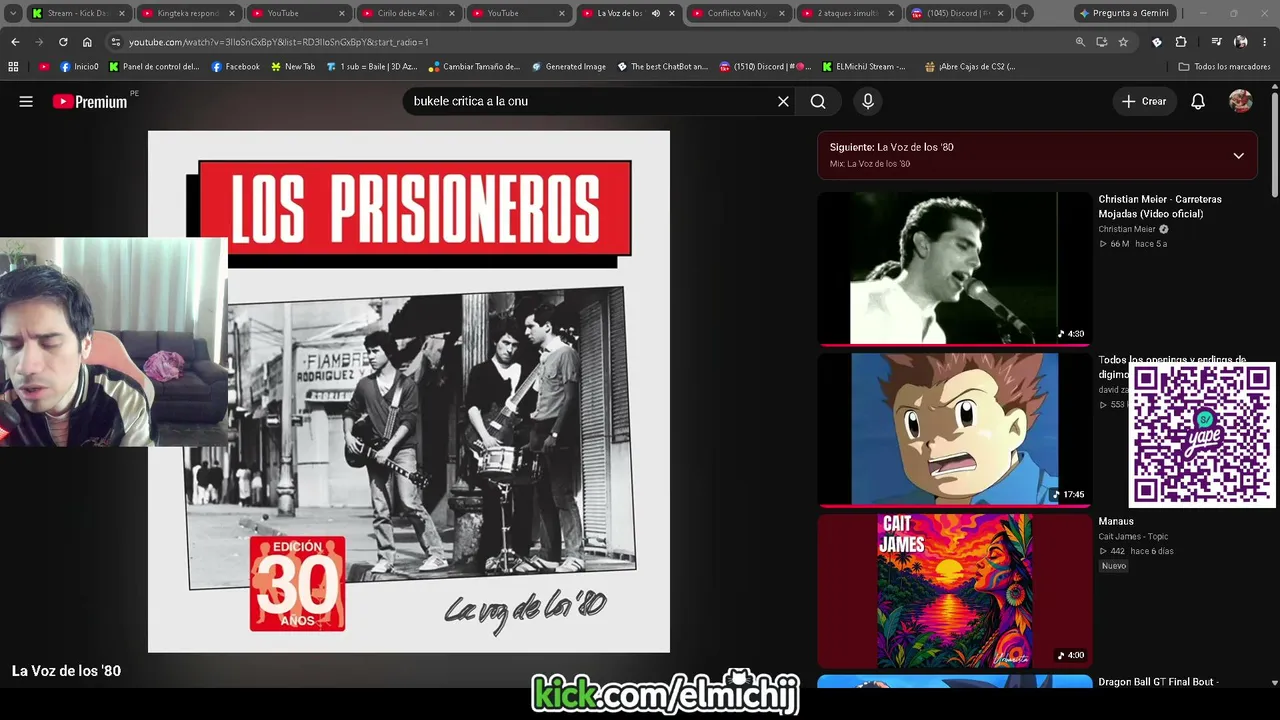The height and width of the screenshot is (720, 1280).
Task: Open the Generated Image bookmark
Action: 569,67
